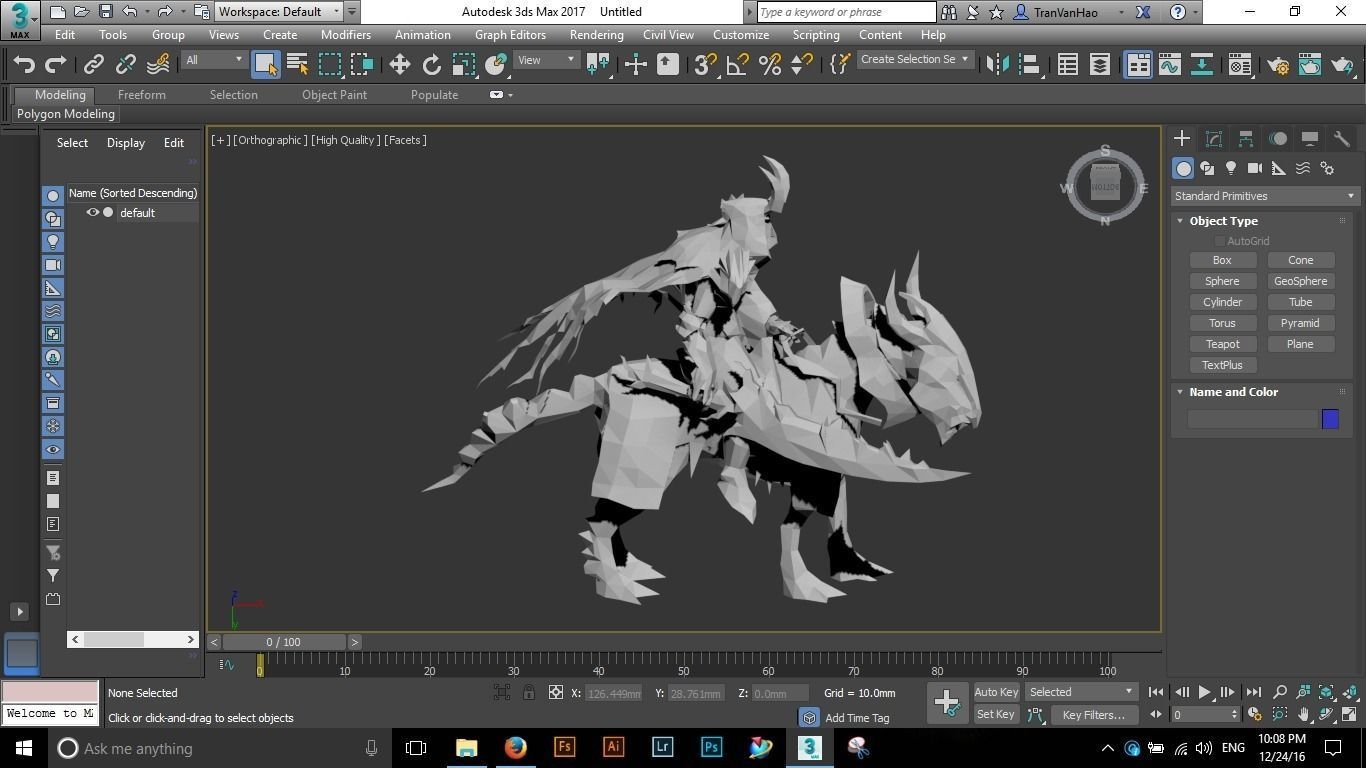Switch to the Hierarchy command panel tab
Viewport: 1366px width, 768px height.
pyautogui.click(x=1246, y=139)
